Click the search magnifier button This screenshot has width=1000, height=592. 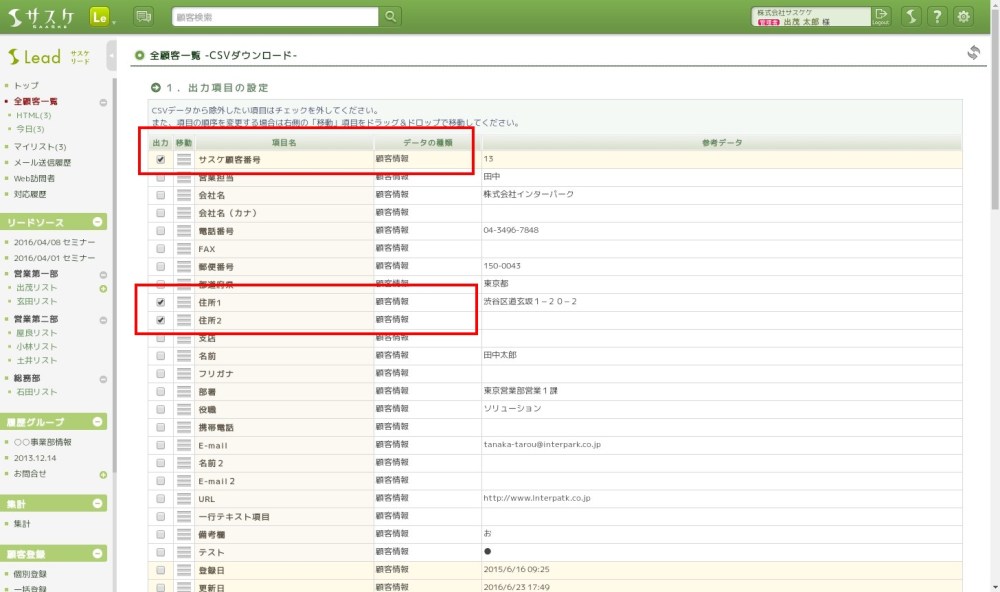coord(391,17)
